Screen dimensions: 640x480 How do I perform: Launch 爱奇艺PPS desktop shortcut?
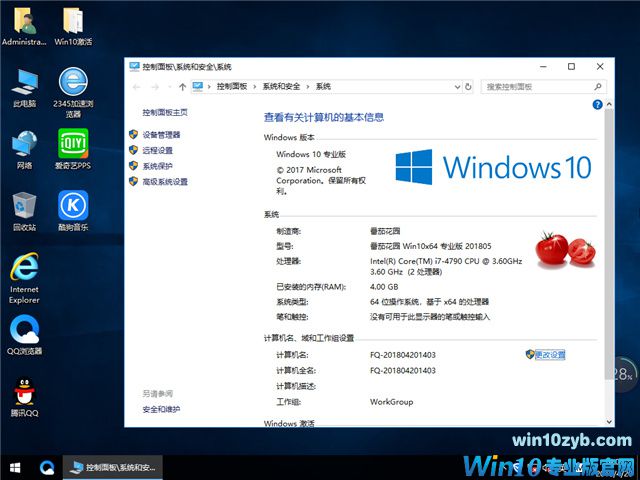coord(73,149)
